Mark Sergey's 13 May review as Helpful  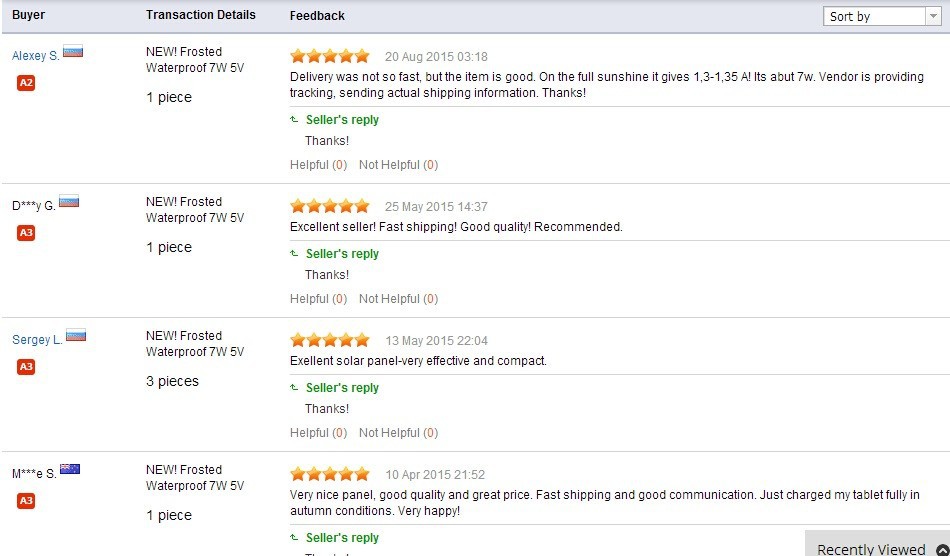(x=318, y=433)
